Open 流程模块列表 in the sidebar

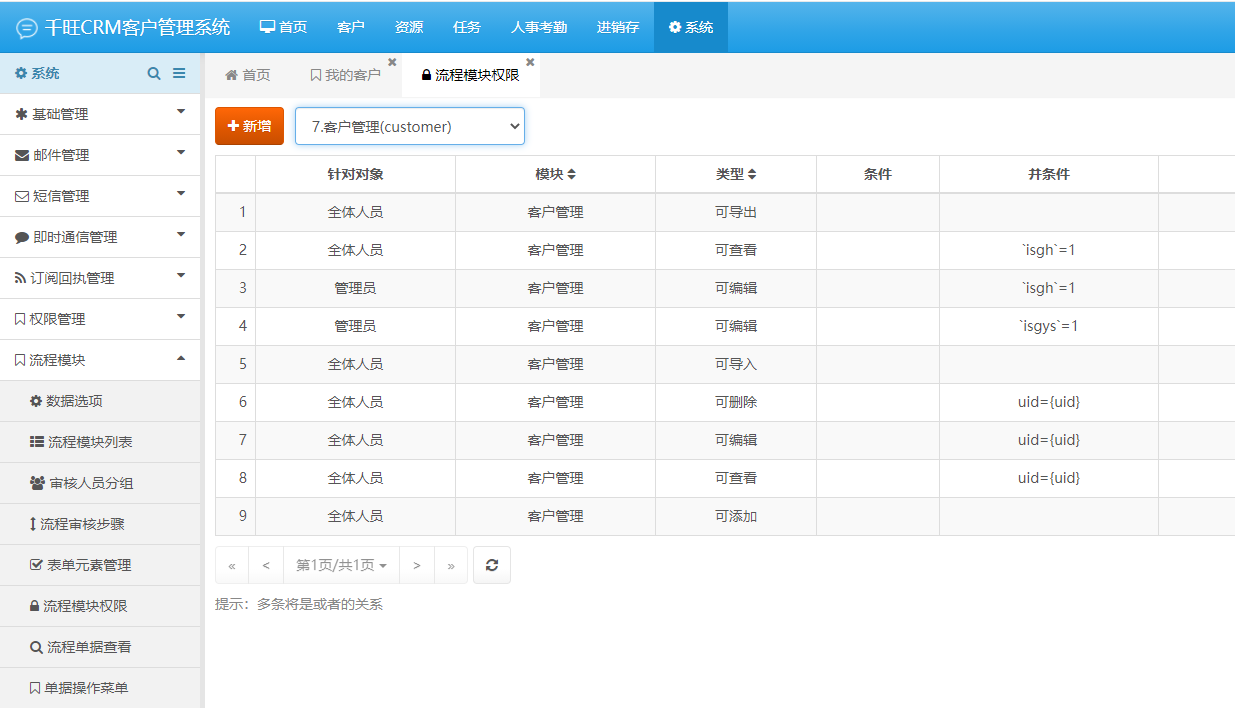point(100,442)
